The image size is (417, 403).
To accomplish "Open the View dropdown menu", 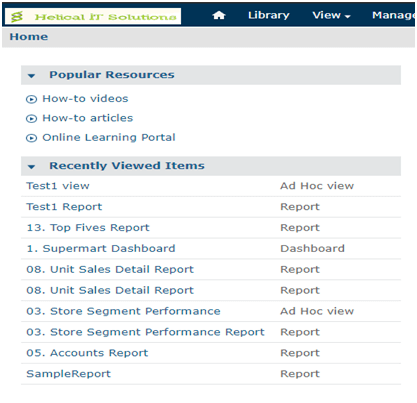I will coord(331,15).
